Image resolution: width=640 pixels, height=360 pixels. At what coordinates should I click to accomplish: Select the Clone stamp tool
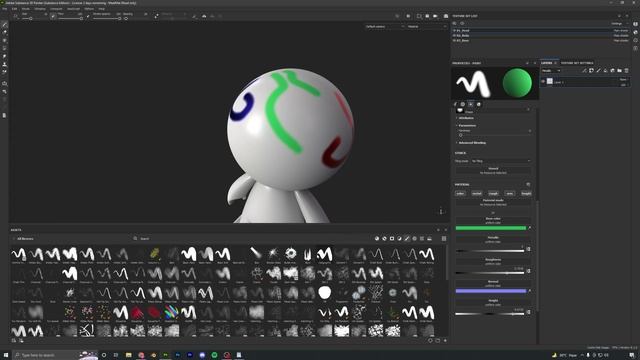(x=4, y=64)
